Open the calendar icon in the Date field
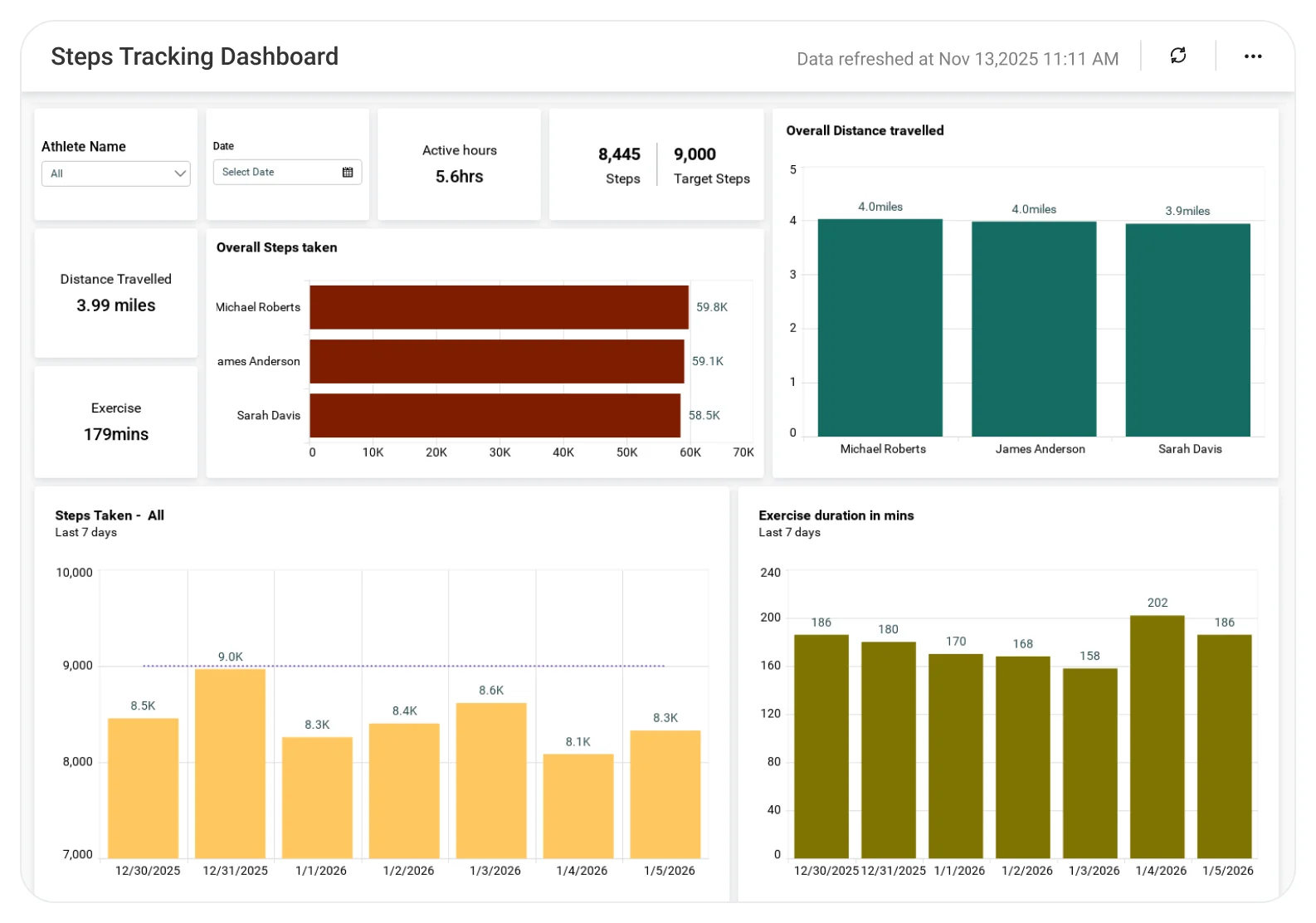Viewport: 1316px width, 923px height. pos(348,172)
